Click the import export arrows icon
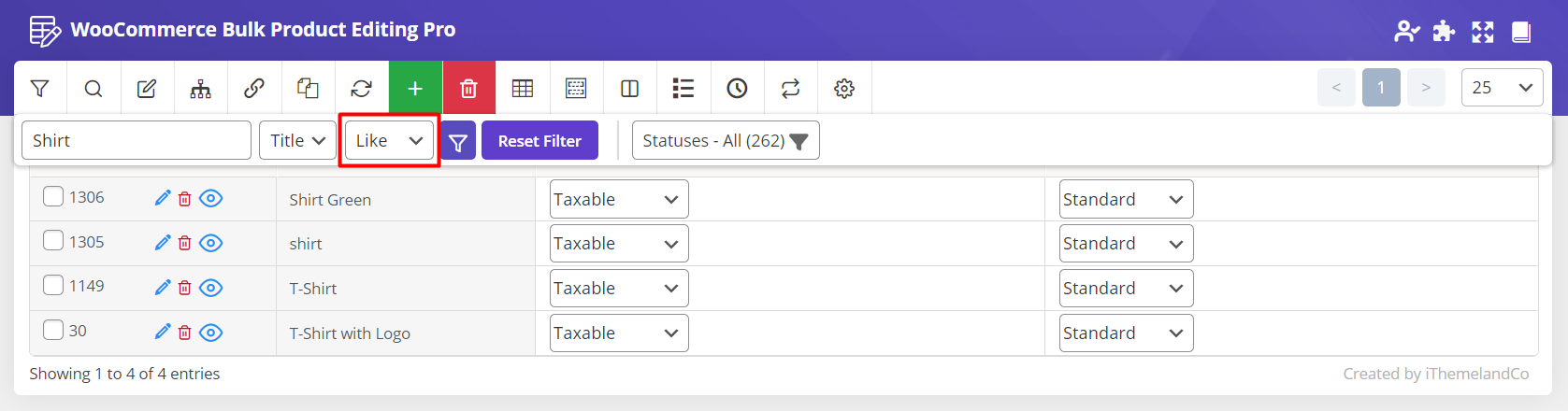 pos(791,89)
